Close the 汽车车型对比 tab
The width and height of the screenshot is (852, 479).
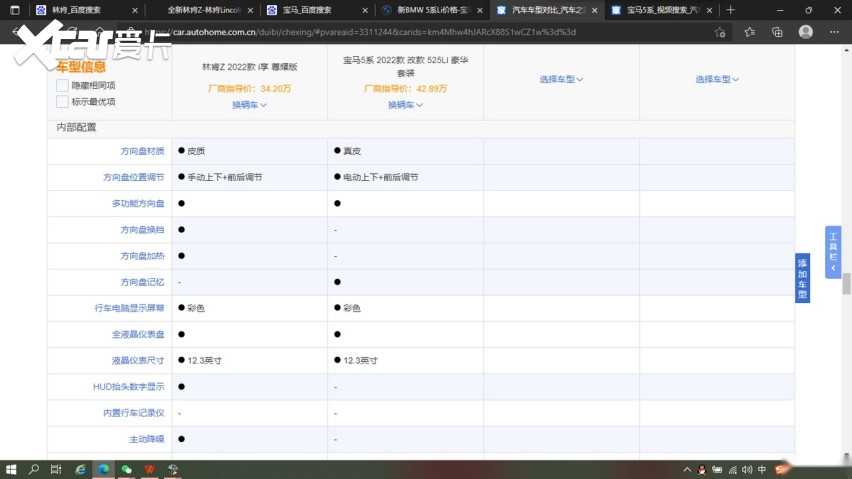coord(594,10)
